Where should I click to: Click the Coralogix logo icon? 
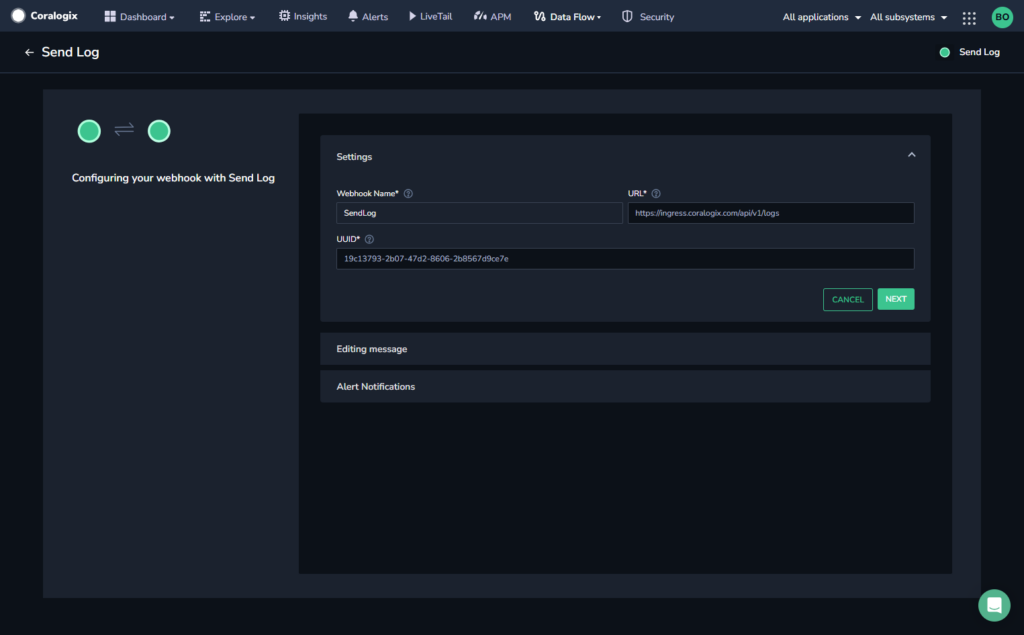pyautogui.click(x=18, y=16)
